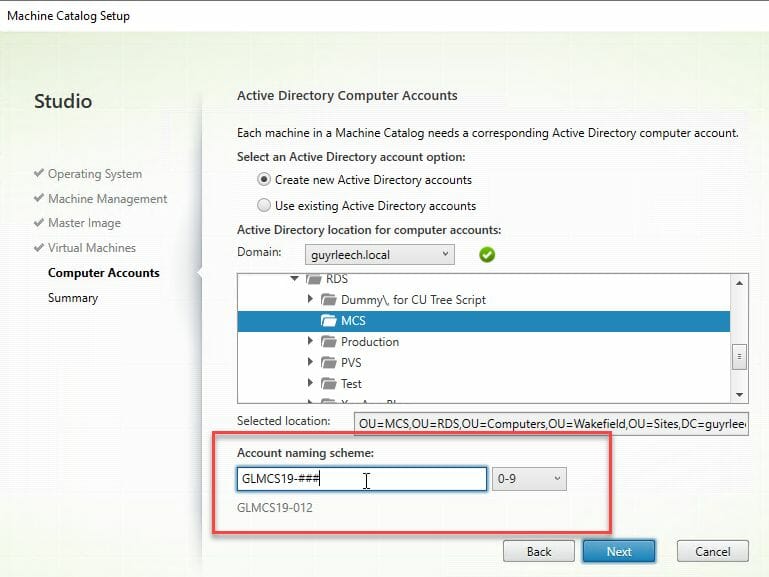Click the Dummy folder icon in tree

point(329,299)
